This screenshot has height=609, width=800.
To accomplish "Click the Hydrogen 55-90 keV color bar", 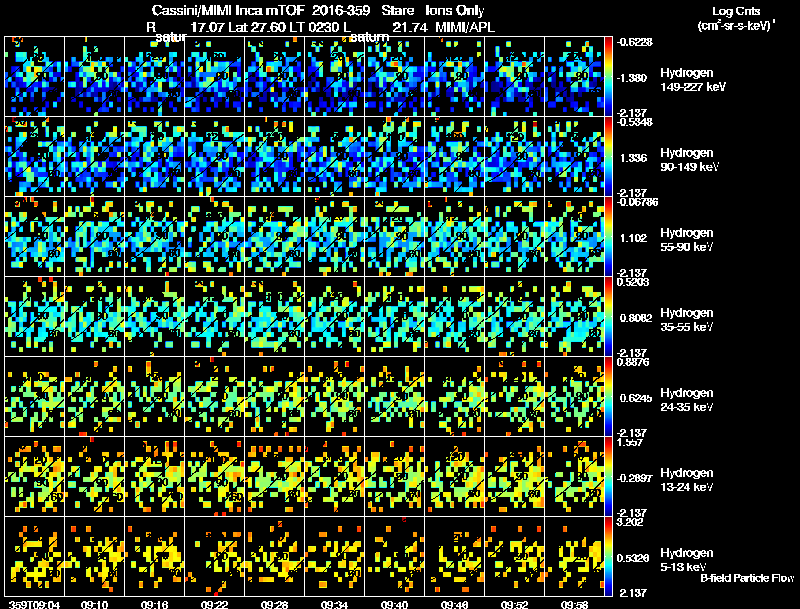I will 608,237.
